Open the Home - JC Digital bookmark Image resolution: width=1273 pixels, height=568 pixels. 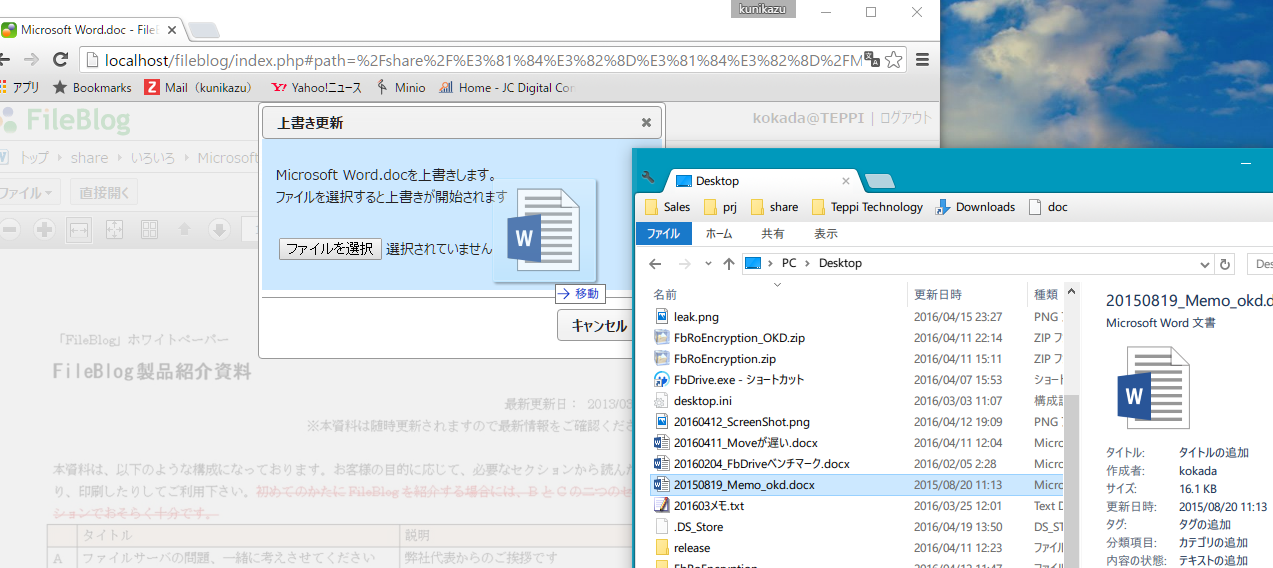pos(506,88)
